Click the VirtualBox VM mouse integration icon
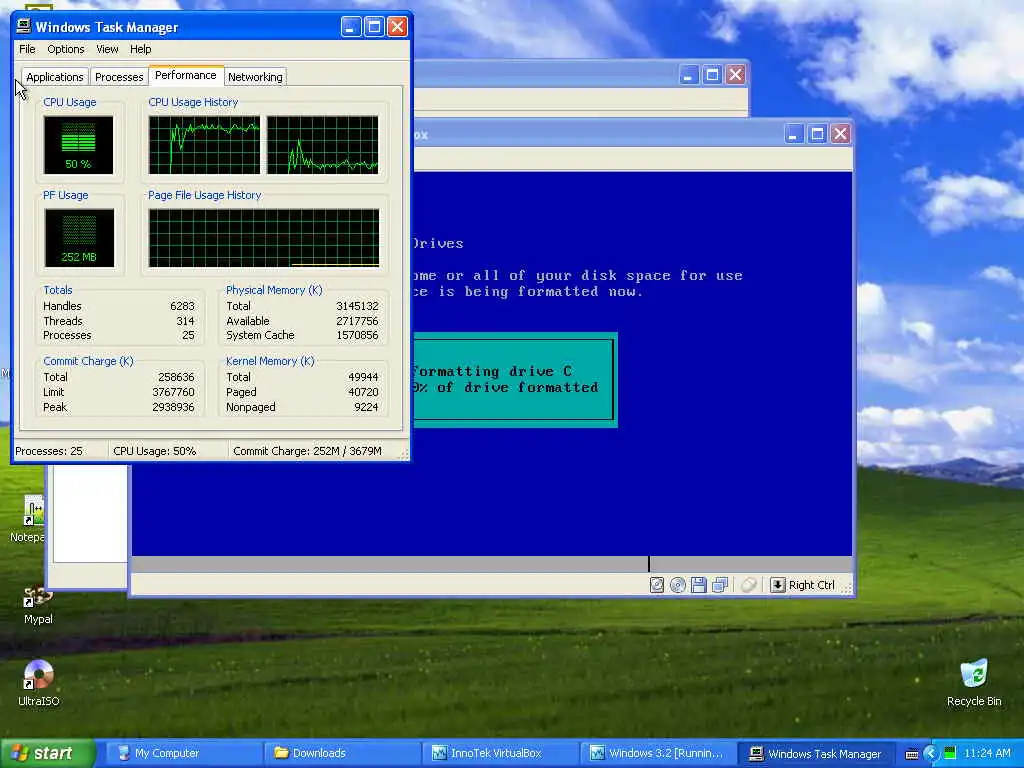The width and height of the screenshot is (1024, 768). click(749, 585)
